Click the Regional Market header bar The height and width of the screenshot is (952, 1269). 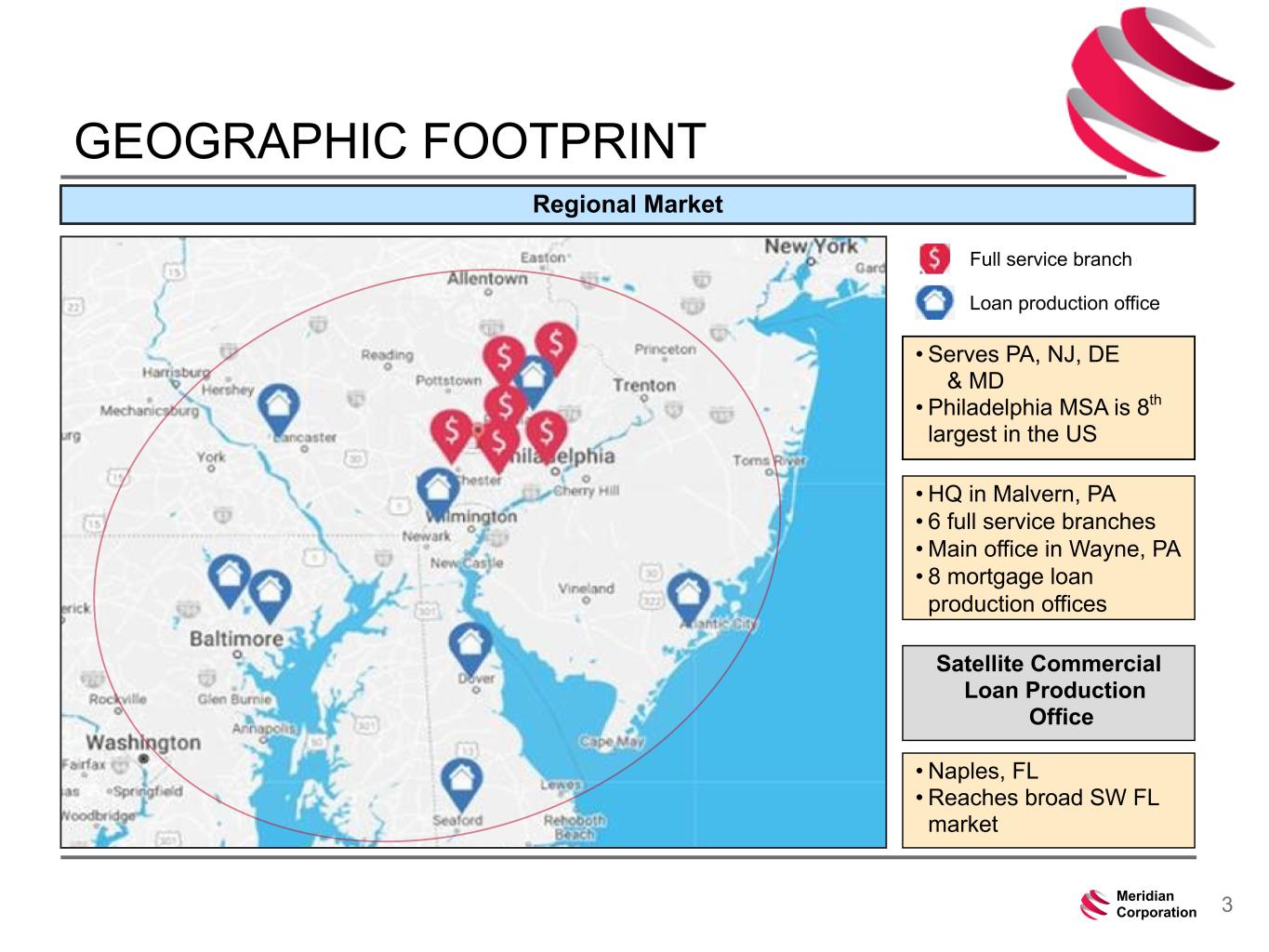pos(628,205)
